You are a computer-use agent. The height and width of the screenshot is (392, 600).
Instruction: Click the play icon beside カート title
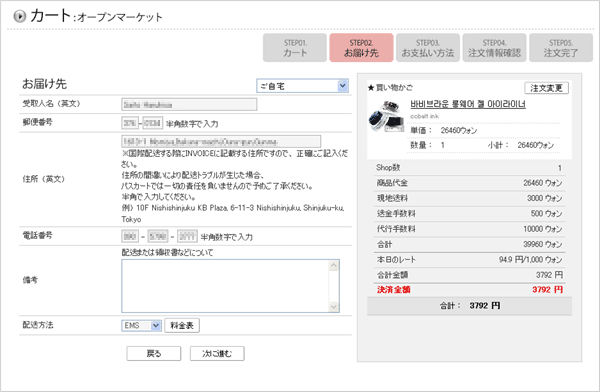click(x=20, y=16)
